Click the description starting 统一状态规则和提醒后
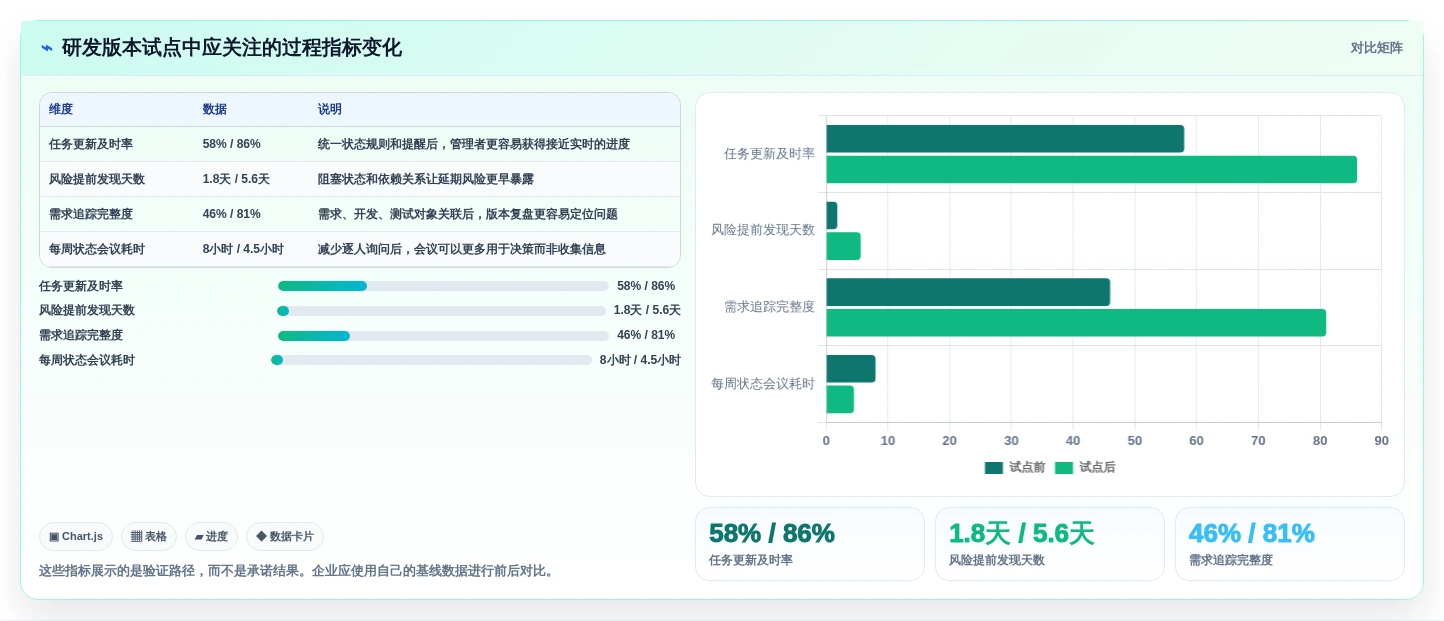The height and width of the screenshot is (621, 1444). [x=474, y=144]
